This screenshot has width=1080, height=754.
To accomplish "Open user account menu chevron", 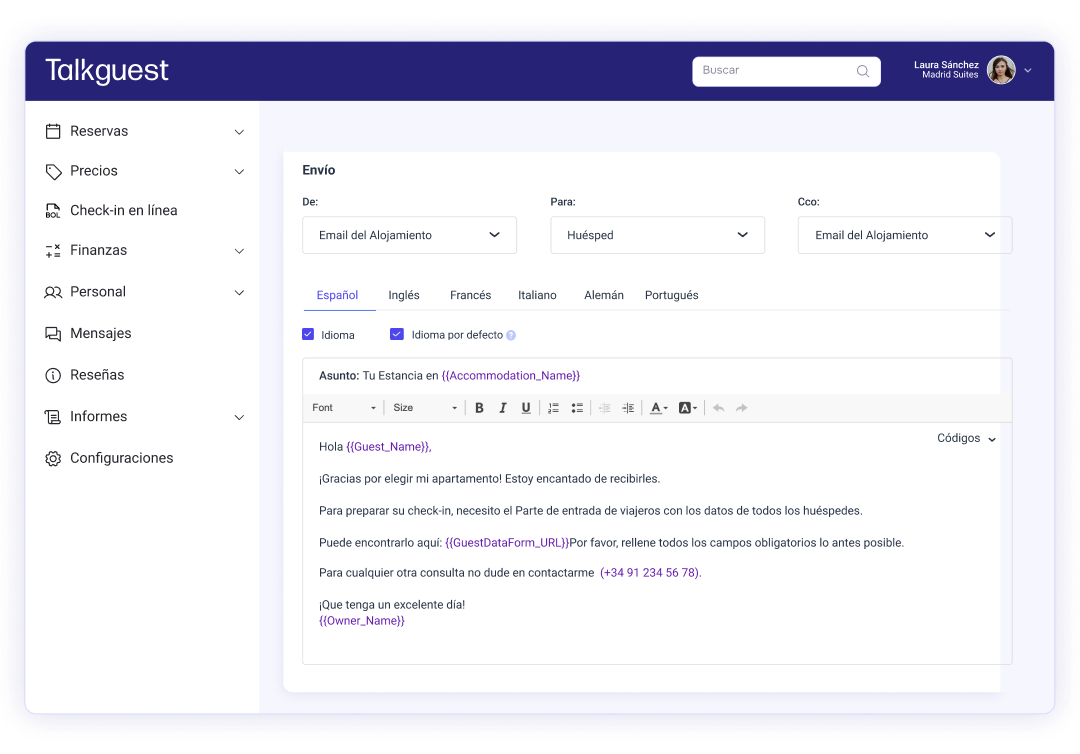I will point(1028,70).
